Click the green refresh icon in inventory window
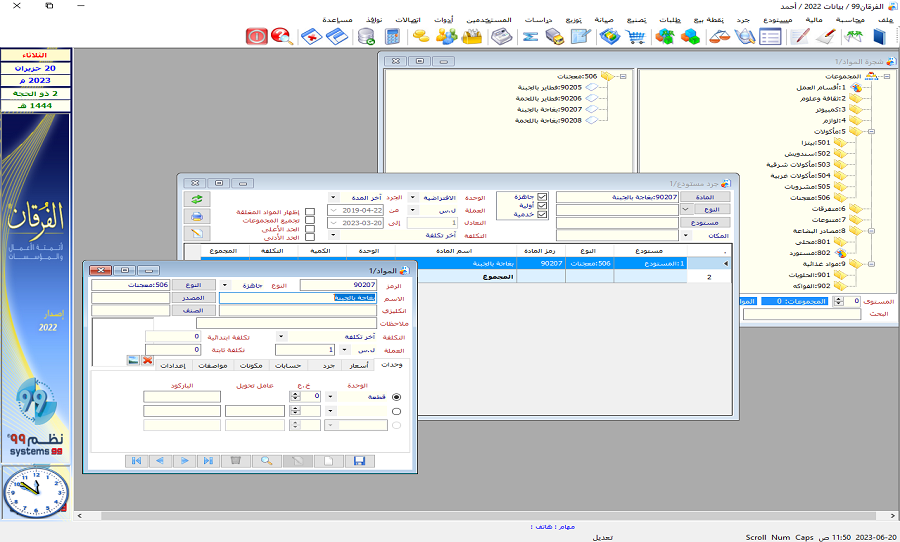The height and width of the screenshot is (542, 900). pyautogui.click(x=197, y=198)
